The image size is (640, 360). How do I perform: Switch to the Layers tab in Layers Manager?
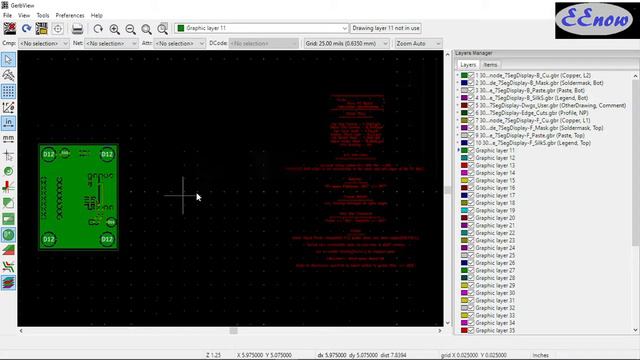468,65
